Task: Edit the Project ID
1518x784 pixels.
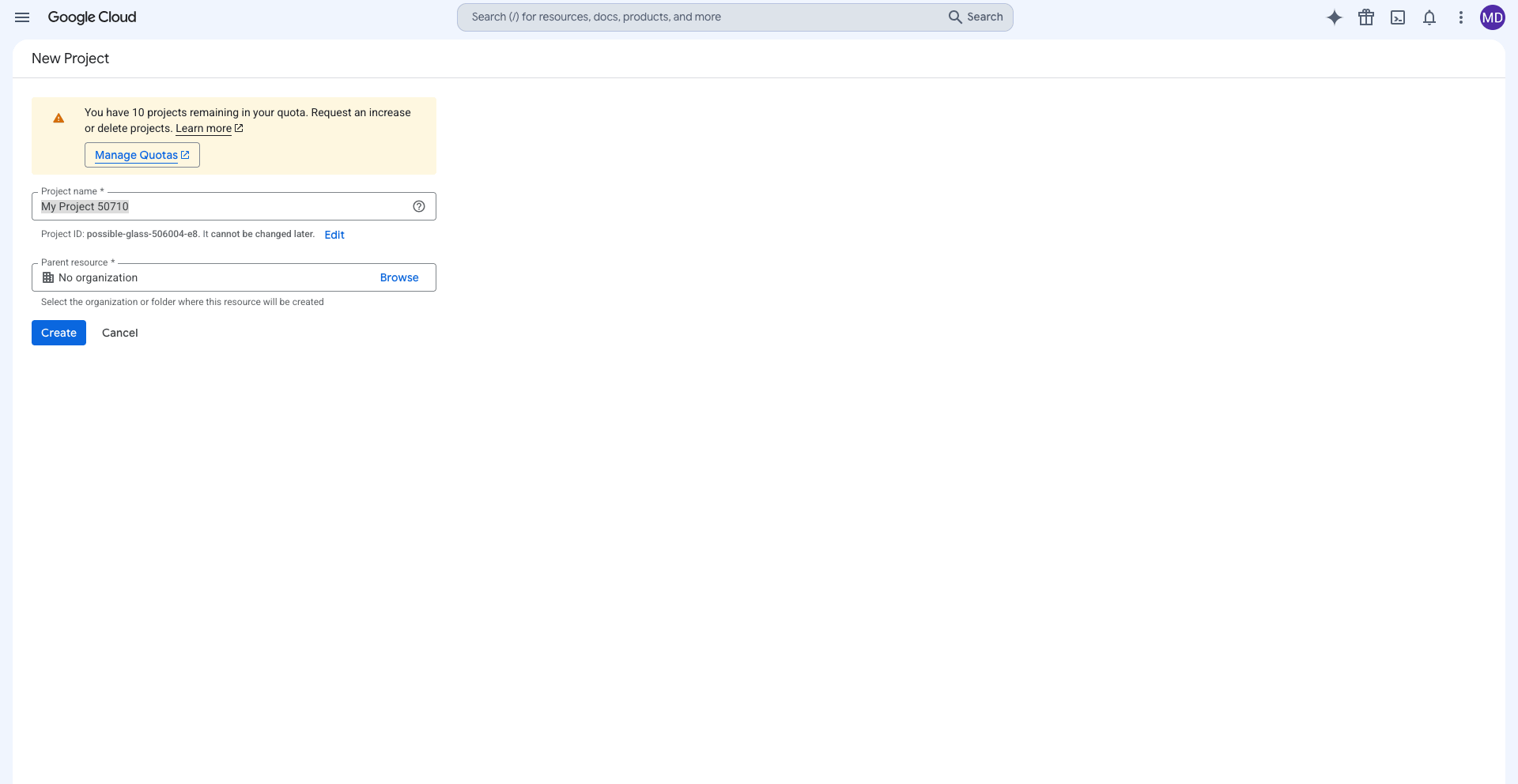Action: point(334,235)
